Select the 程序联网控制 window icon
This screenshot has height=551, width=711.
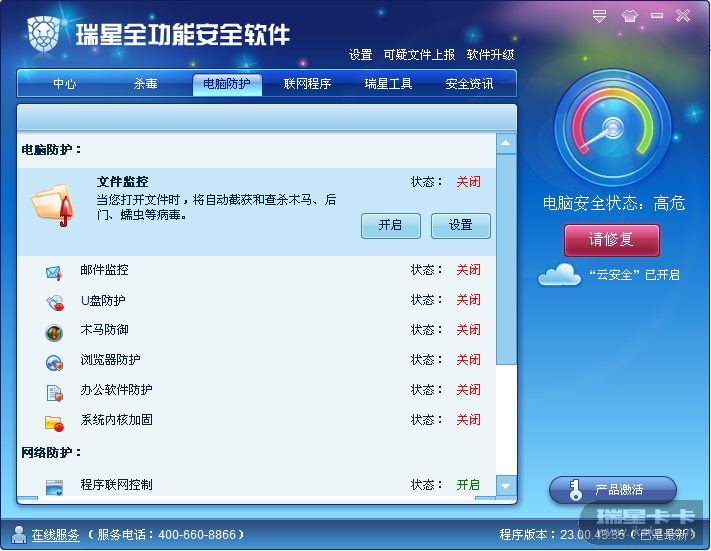54,488
